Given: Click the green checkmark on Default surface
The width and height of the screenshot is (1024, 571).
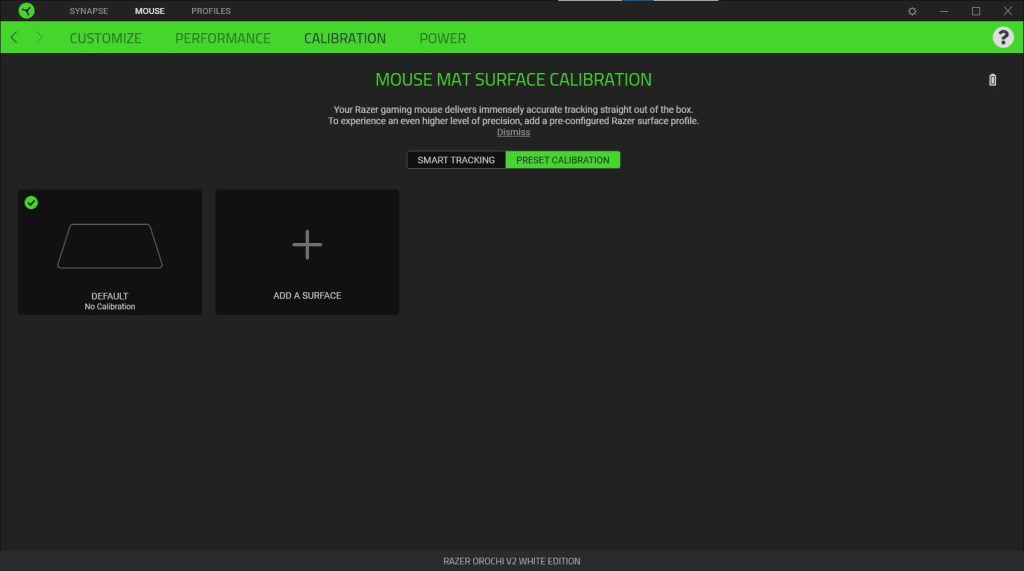Looking at the screenshot, I should [x=31, y=203].
